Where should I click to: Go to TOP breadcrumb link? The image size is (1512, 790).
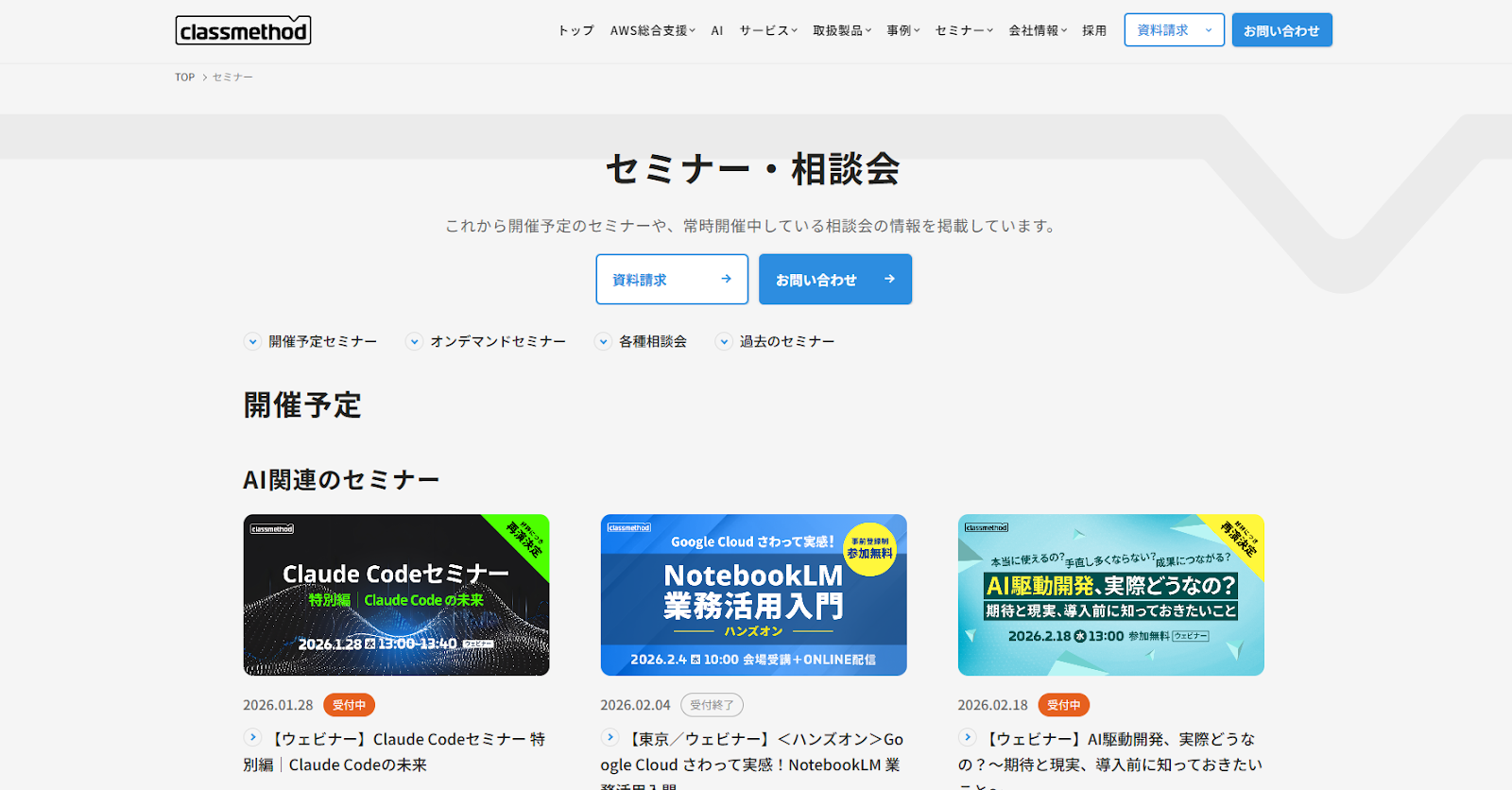pos(184,77)
